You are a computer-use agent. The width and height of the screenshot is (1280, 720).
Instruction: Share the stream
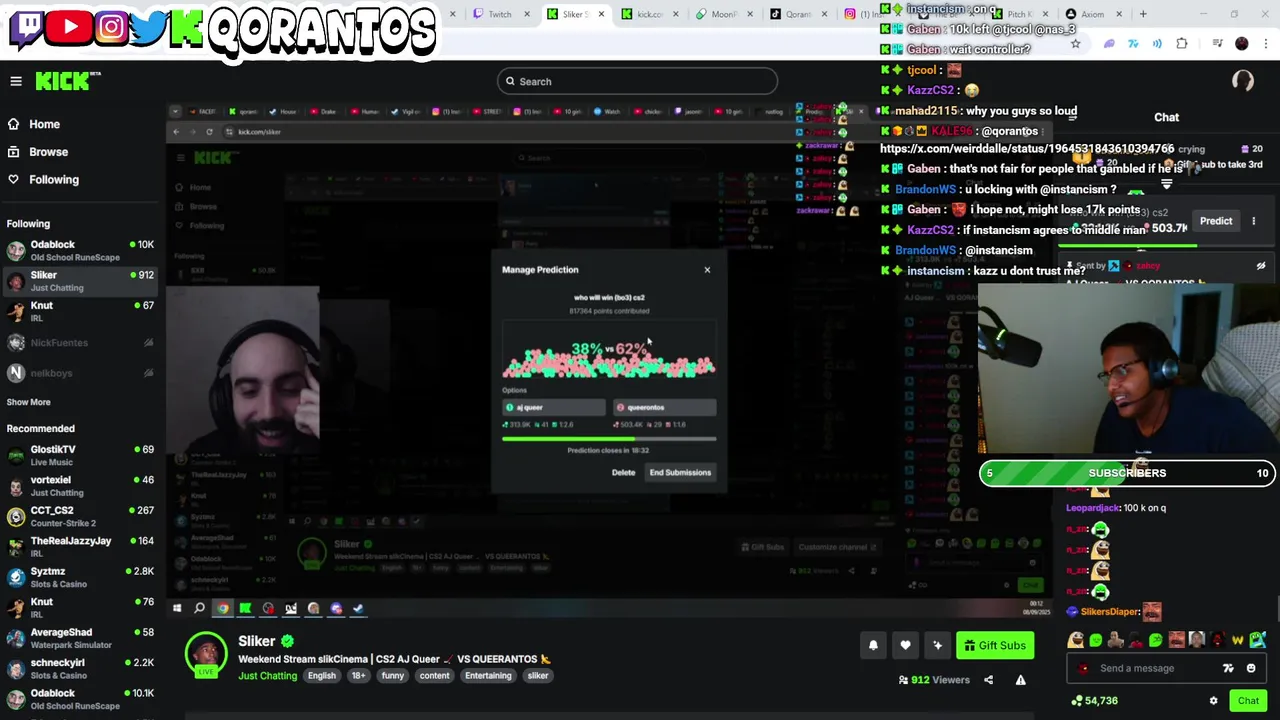point(988,680)
